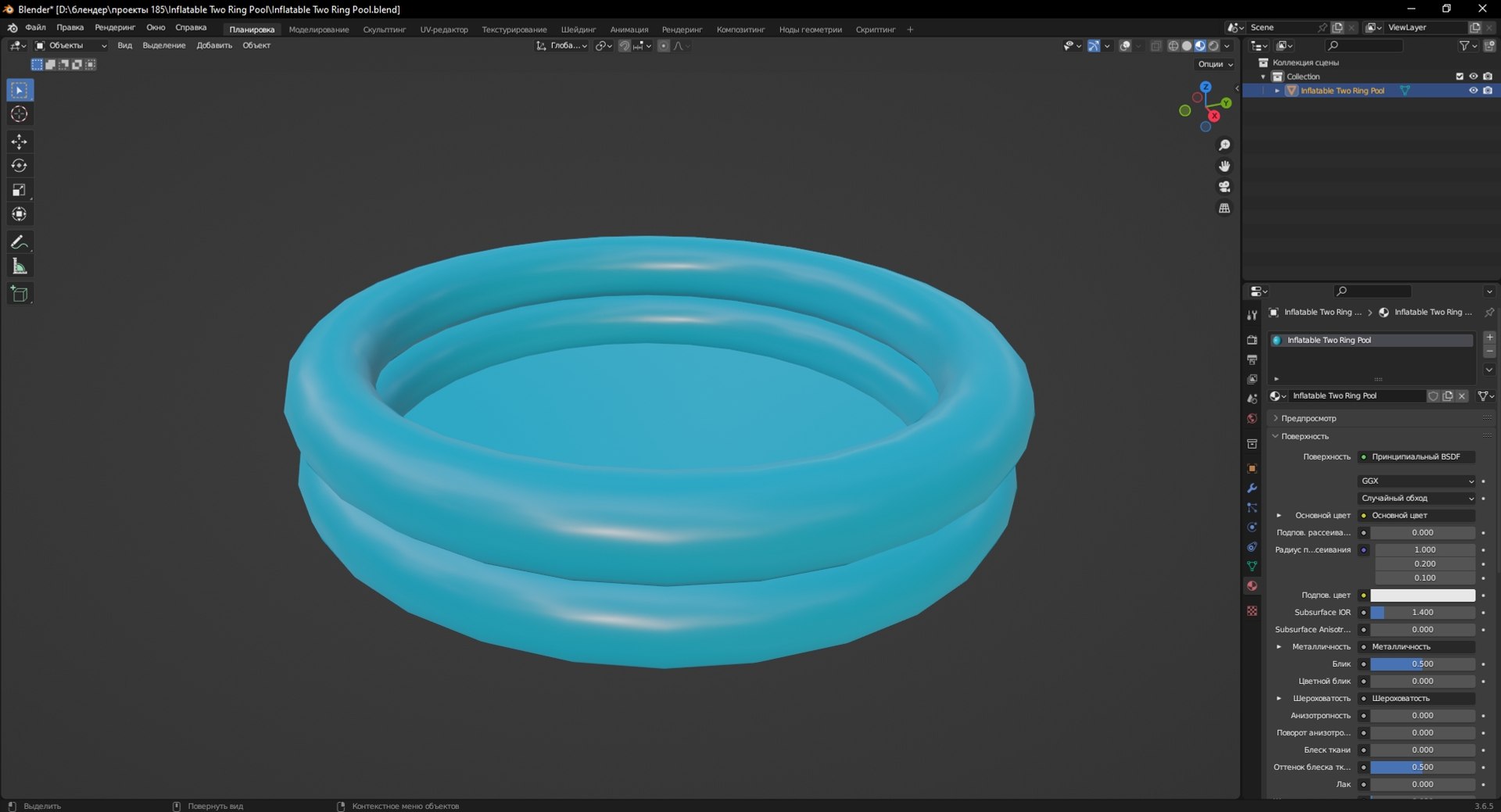Viewport: 1501px width, 812px height.
Task: Select the Cursor tool in the viewport toolbar
Action: coord(20,114)
